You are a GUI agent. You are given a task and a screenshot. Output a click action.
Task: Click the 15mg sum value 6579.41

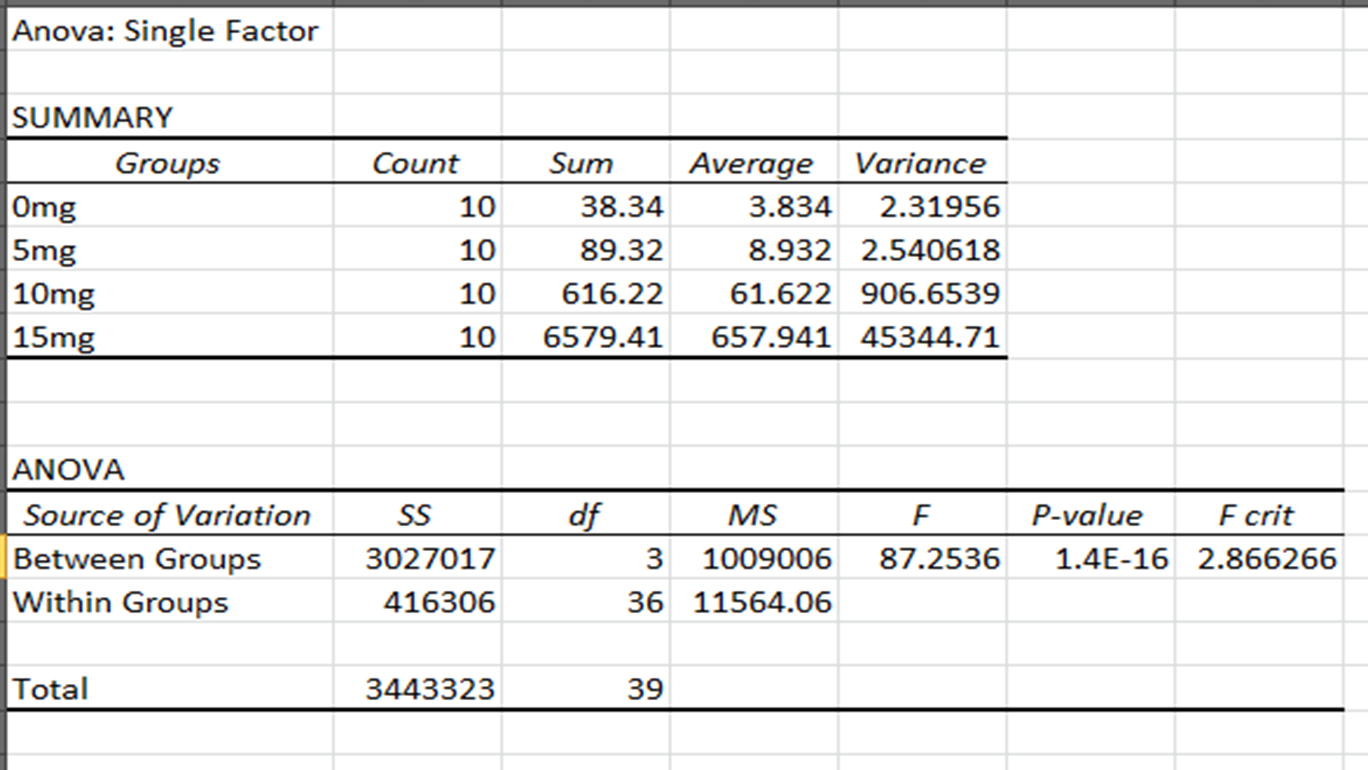point(602,337)
